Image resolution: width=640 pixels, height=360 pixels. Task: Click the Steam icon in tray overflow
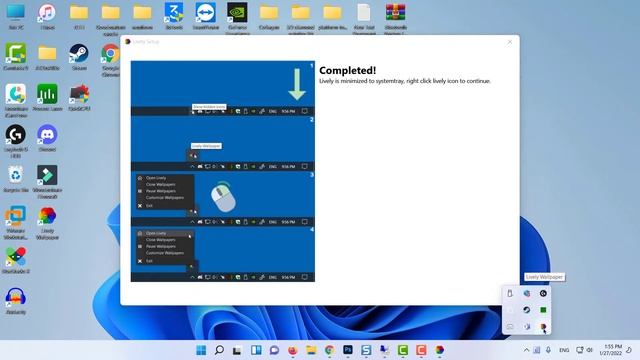pos(527,310)
